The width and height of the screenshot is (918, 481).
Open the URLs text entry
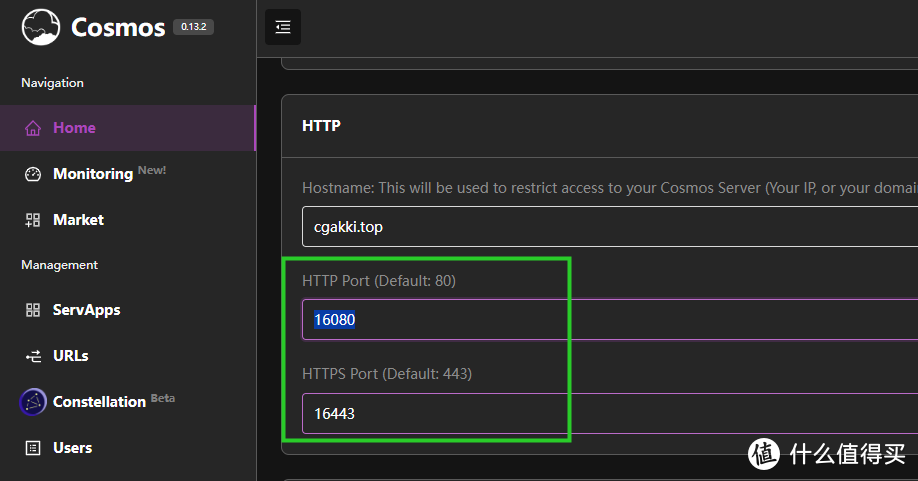coord(71,356)
